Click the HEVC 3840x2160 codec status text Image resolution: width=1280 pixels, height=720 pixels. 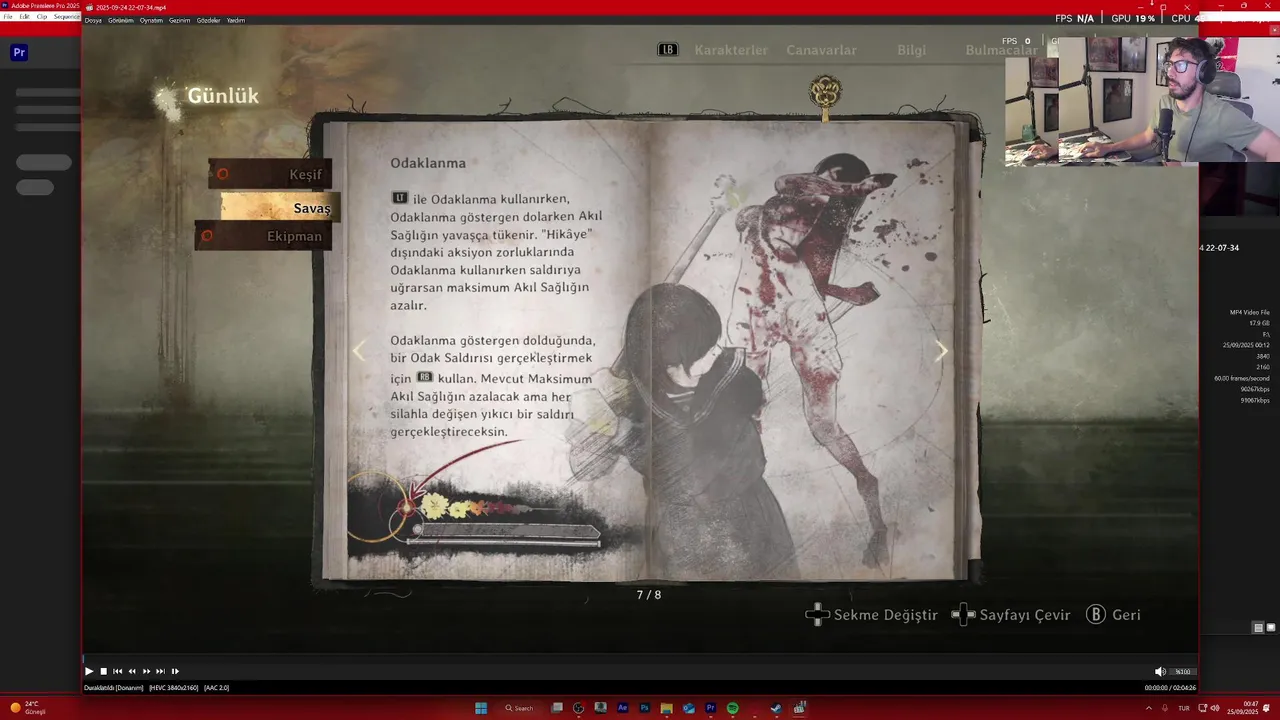173,688
